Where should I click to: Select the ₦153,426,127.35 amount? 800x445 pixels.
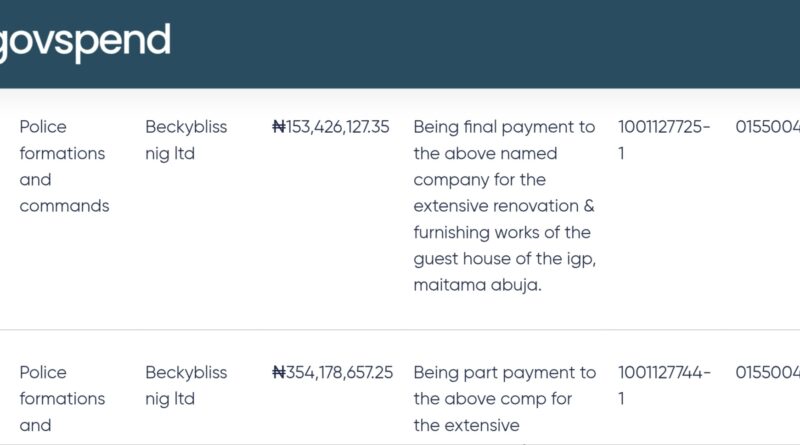point(331,127)
